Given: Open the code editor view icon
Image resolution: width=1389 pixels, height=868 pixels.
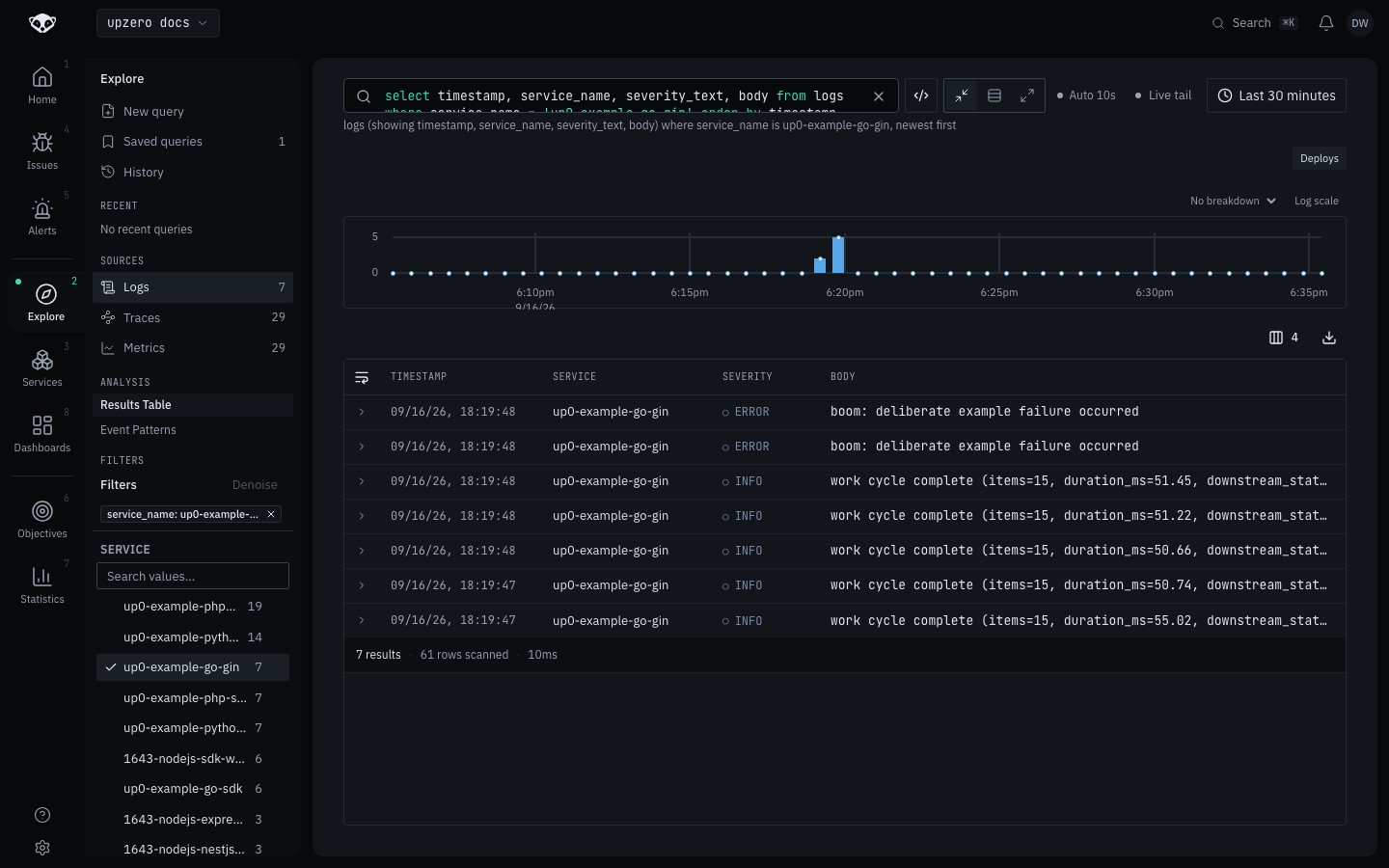Looking at the screenshot, I should click(921, 95).
